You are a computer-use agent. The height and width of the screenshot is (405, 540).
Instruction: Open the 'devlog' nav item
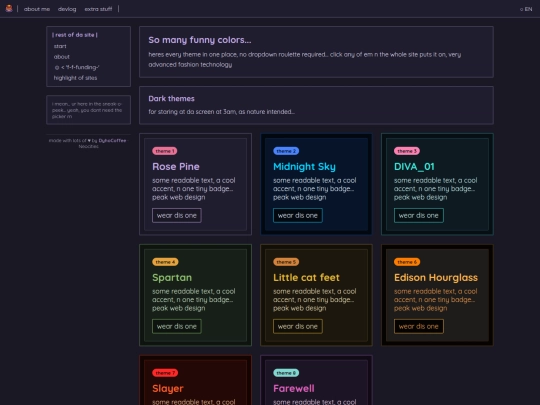[67, 9]
